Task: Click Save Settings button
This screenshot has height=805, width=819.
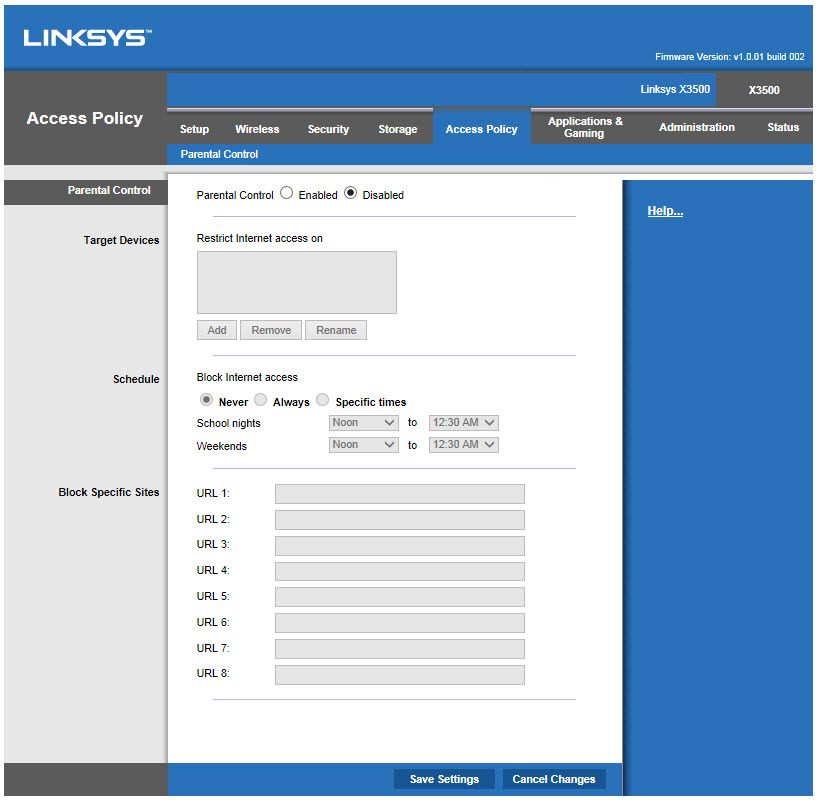Action: [444, 779]
